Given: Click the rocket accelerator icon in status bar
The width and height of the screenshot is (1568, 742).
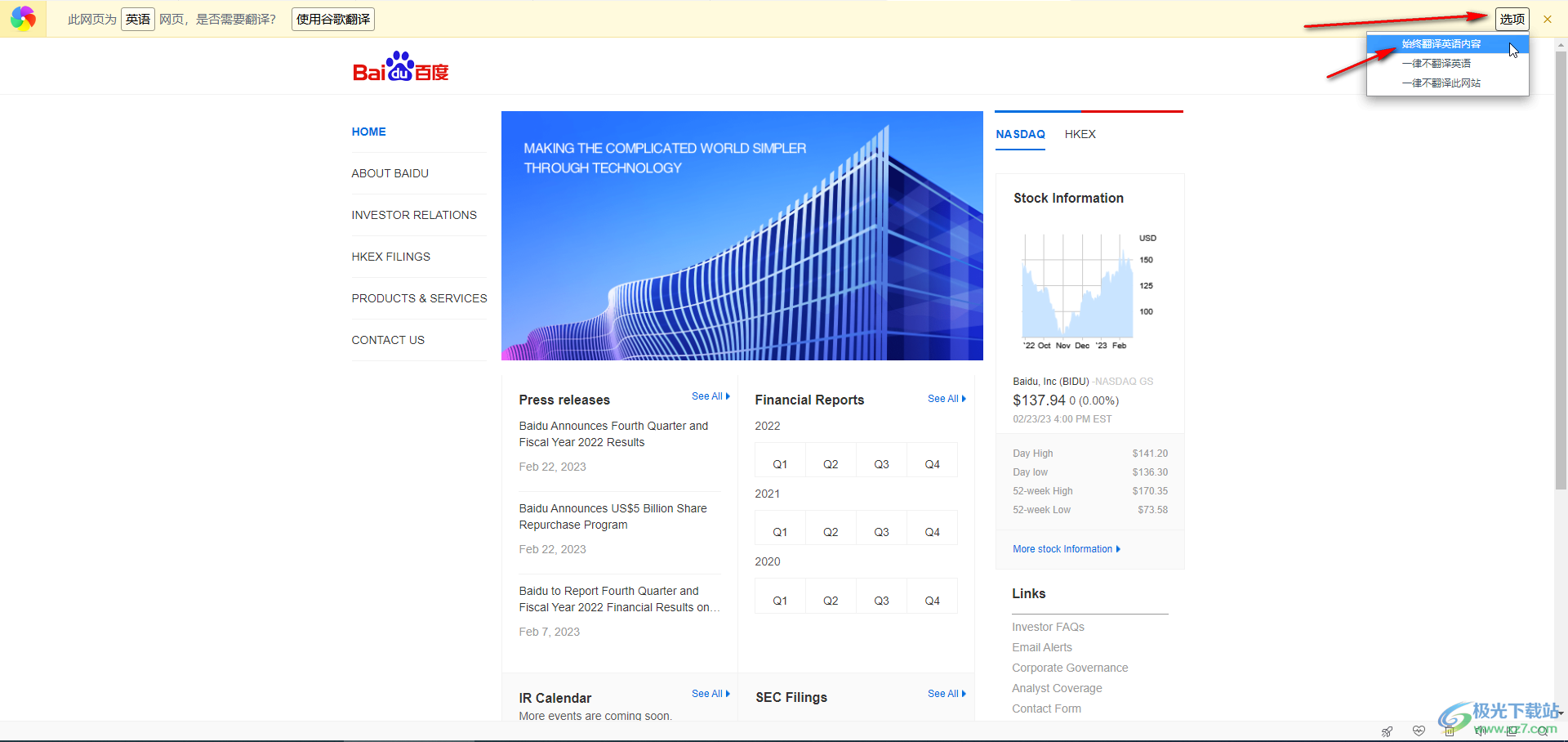Looking at the screenshot, I should click(1387, 731).
